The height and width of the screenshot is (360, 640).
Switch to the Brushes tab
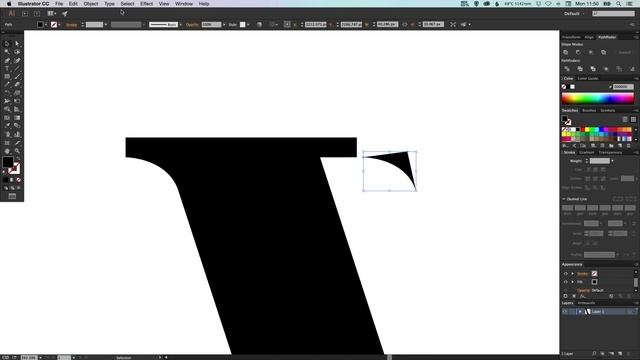[x=589, y=110]
